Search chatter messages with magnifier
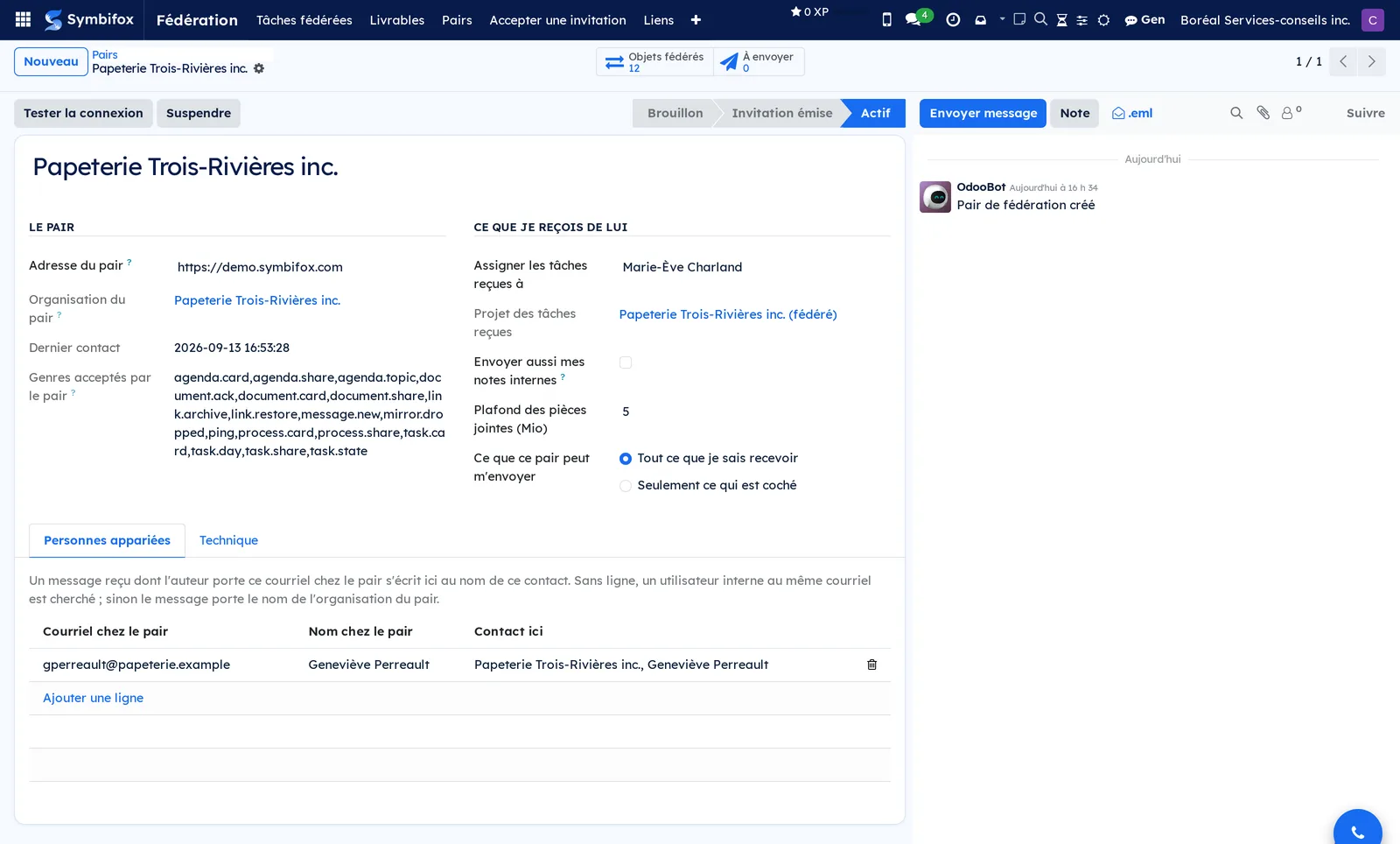This screenshot has height=844, width=1400. 1236,113
